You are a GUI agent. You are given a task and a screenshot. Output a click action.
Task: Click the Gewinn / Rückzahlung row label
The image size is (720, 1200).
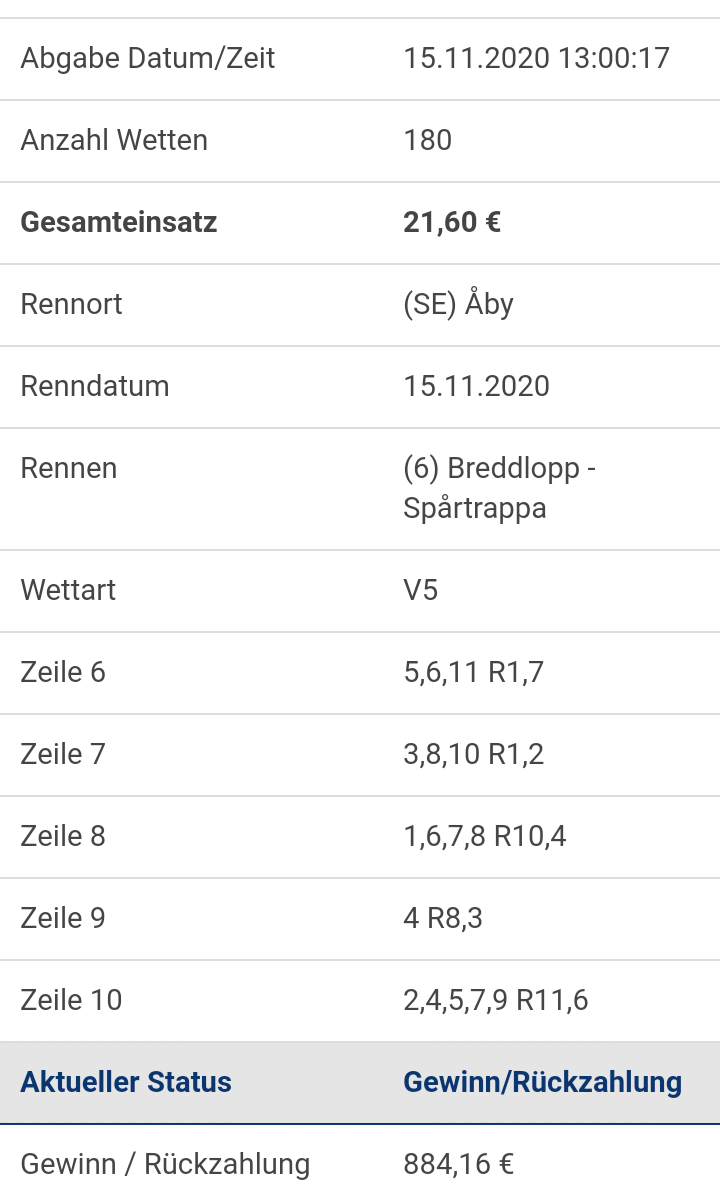tap(165, 1164)
